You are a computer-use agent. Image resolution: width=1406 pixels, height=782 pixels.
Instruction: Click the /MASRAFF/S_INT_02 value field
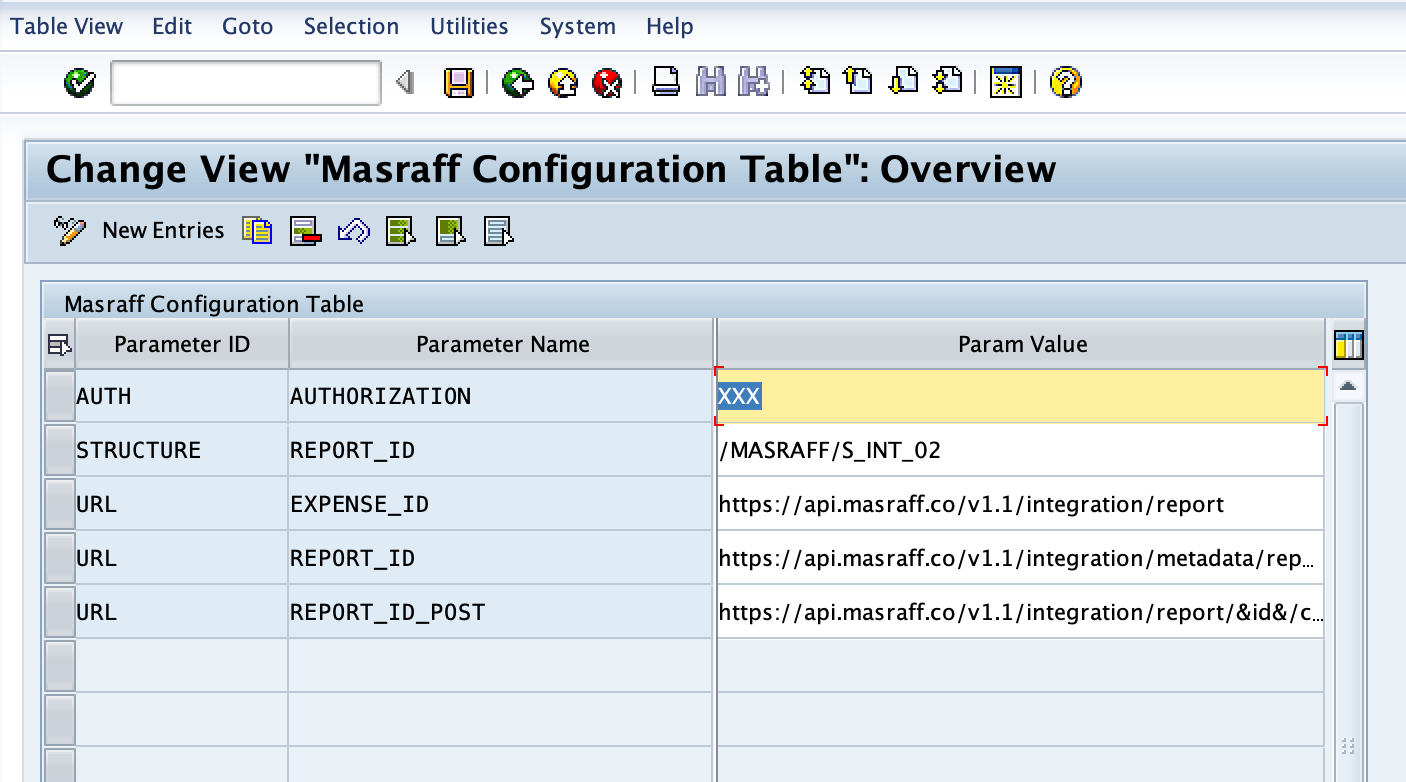pyautogui.click(x=1022, y=450)
